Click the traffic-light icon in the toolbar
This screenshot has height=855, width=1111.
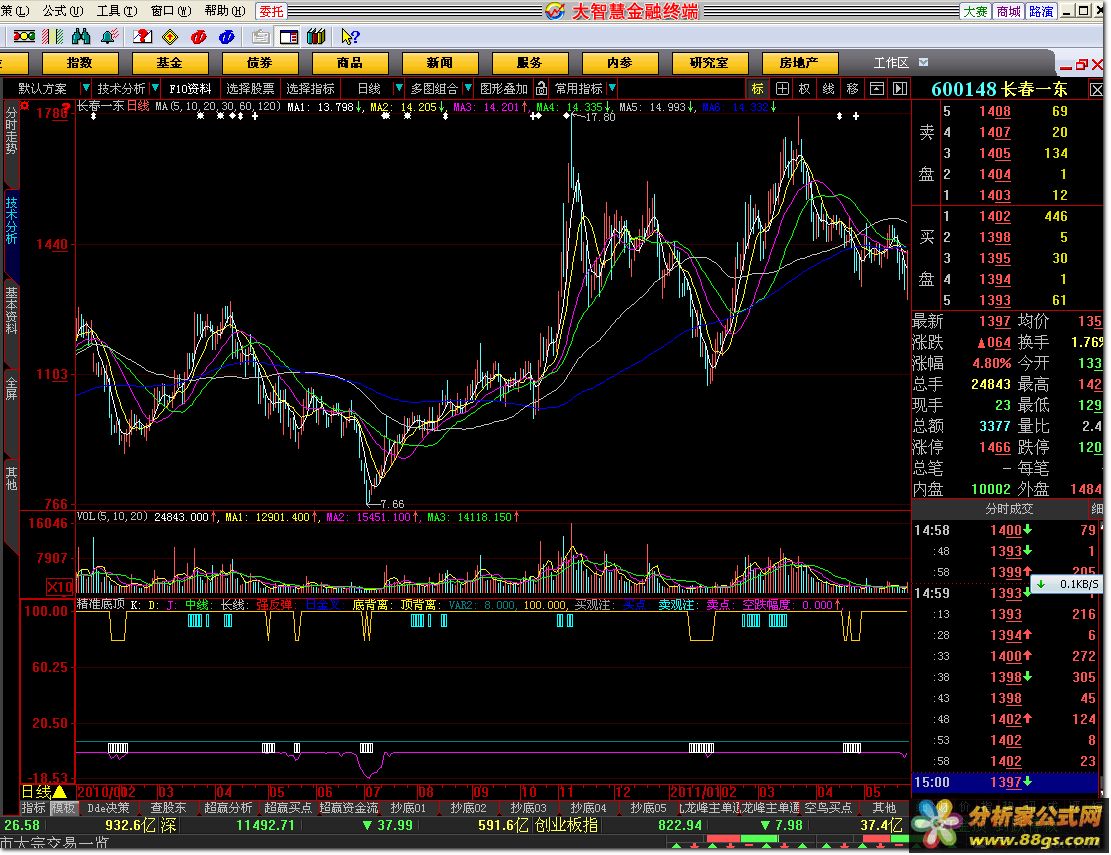pyautogui.click(x=24, y=36)
